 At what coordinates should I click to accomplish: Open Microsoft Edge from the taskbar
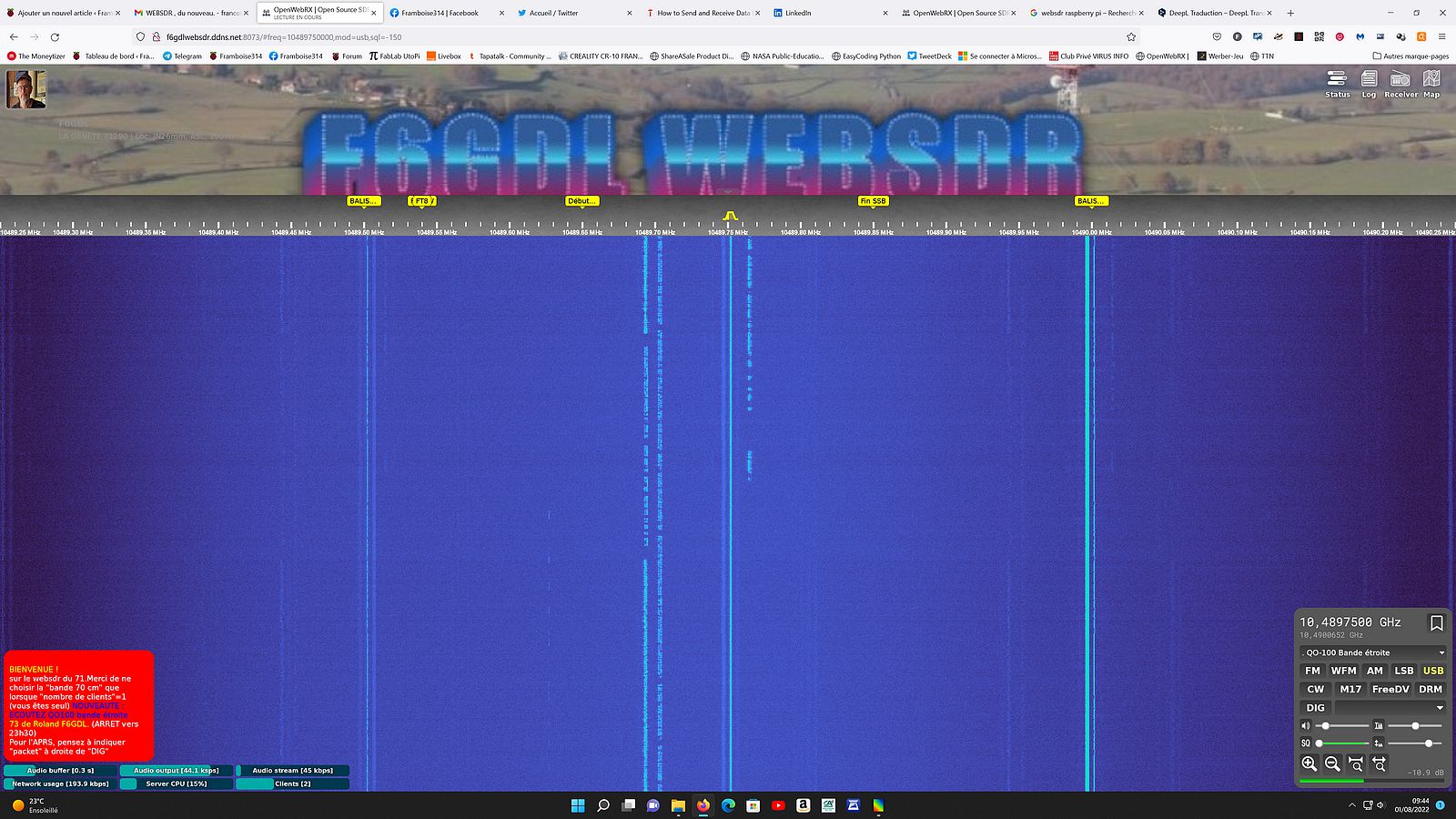[x=728, y=805]
